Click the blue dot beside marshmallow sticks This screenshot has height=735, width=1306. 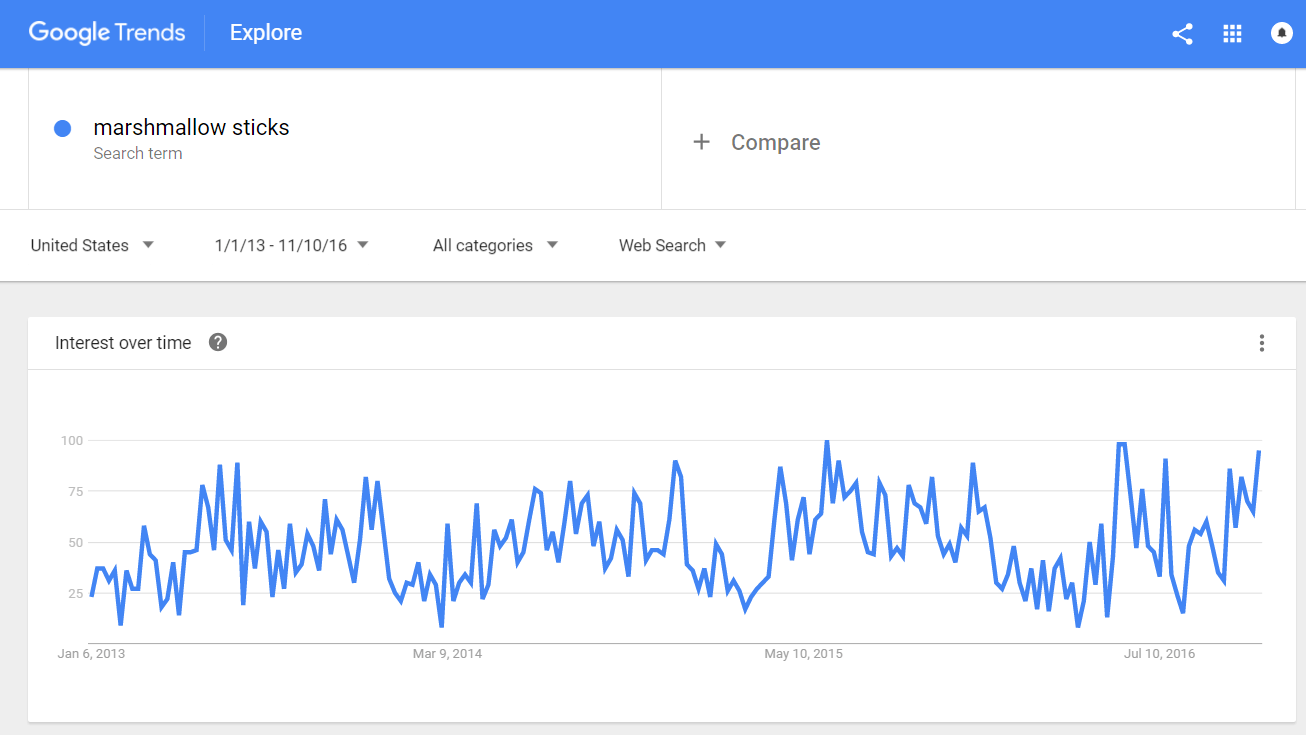pos(62,128)
